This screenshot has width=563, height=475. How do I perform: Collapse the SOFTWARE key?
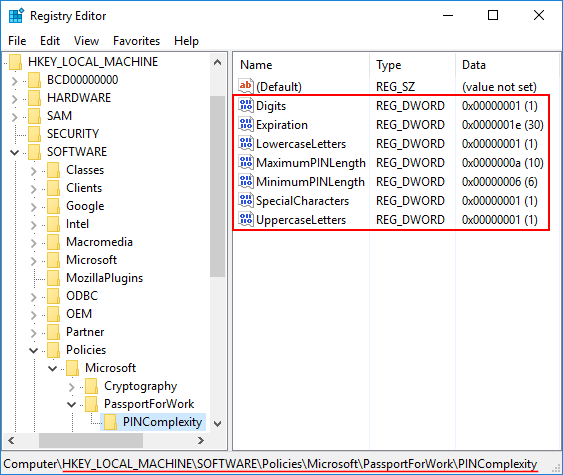tap(14, 152)
